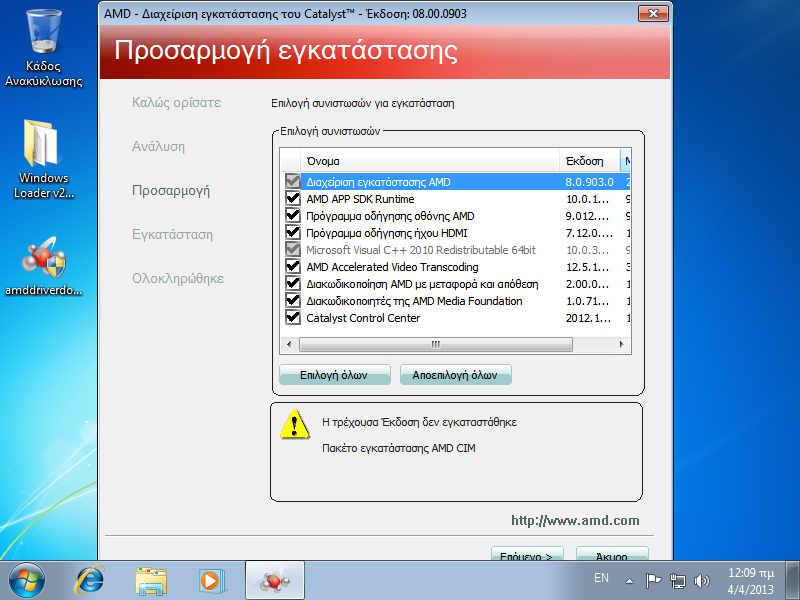Open the Windows Start menu orb
This screenshot has width=800, height=600.
click(27, 581)
